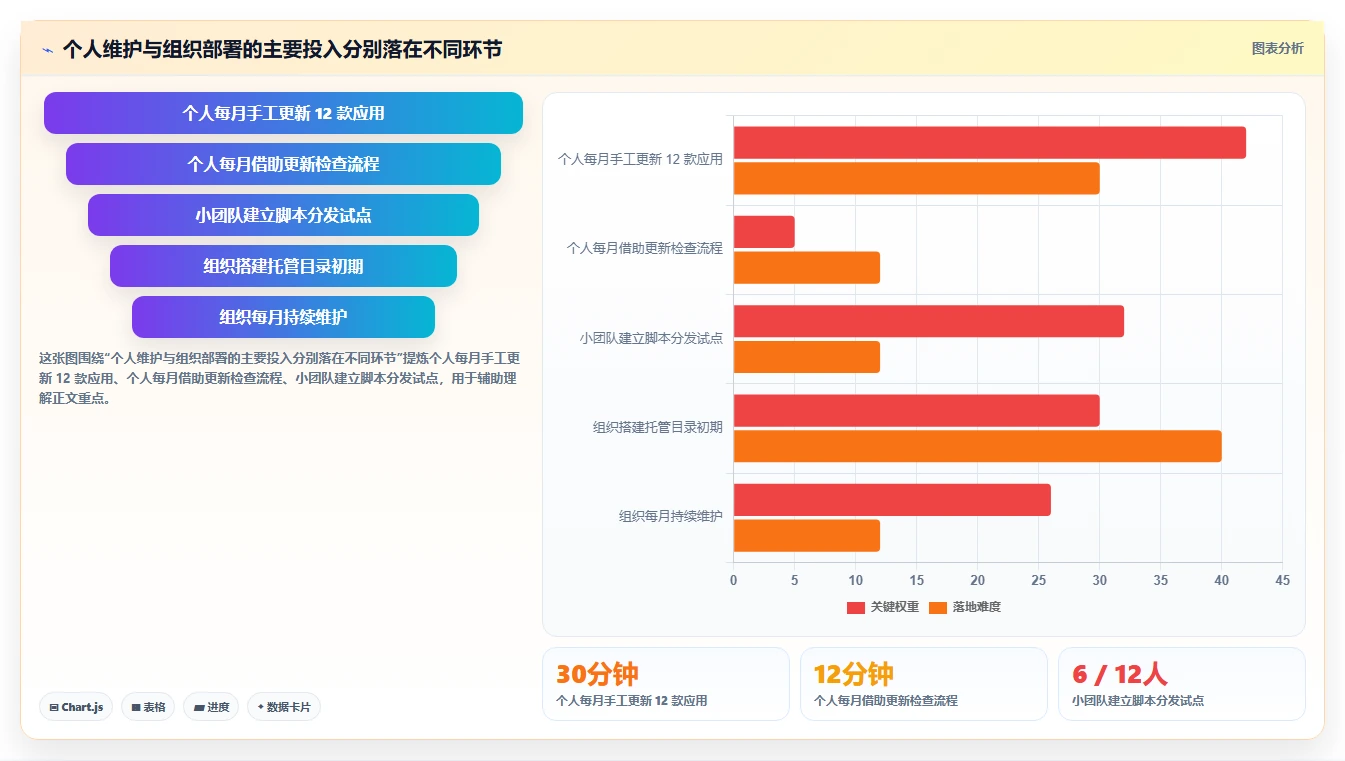Click the x-axis tick value 45
1345x761 pixels.
point(1283,581)
